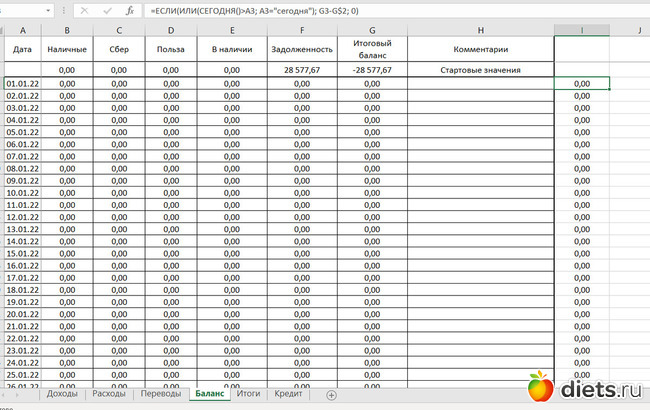Switch to the Доходы sheet tab

coord(62,394)
